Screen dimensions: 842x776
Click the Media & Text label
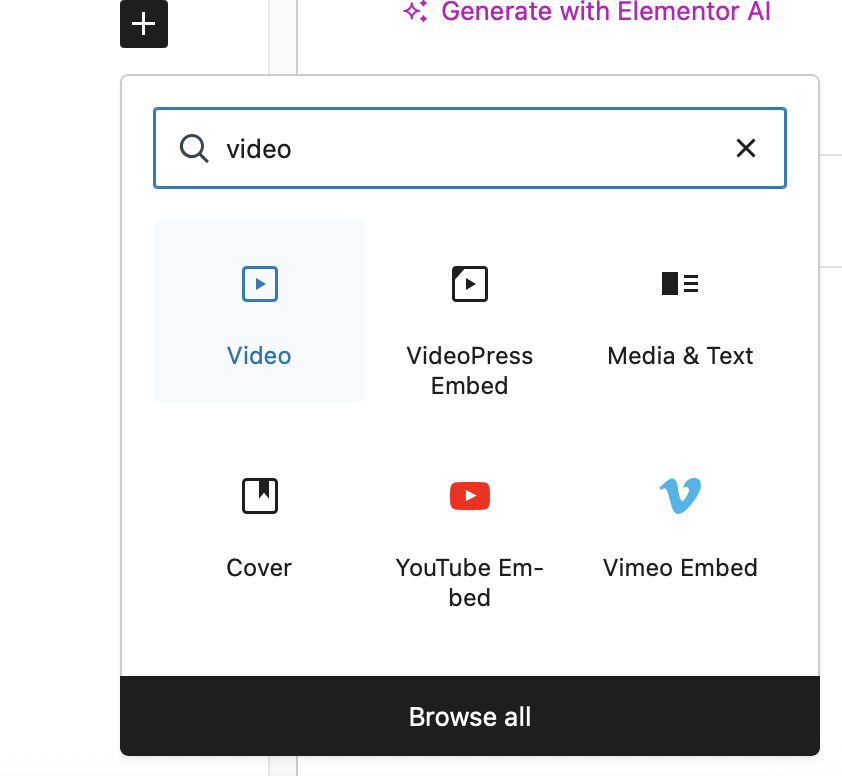[x=680, y=356]
